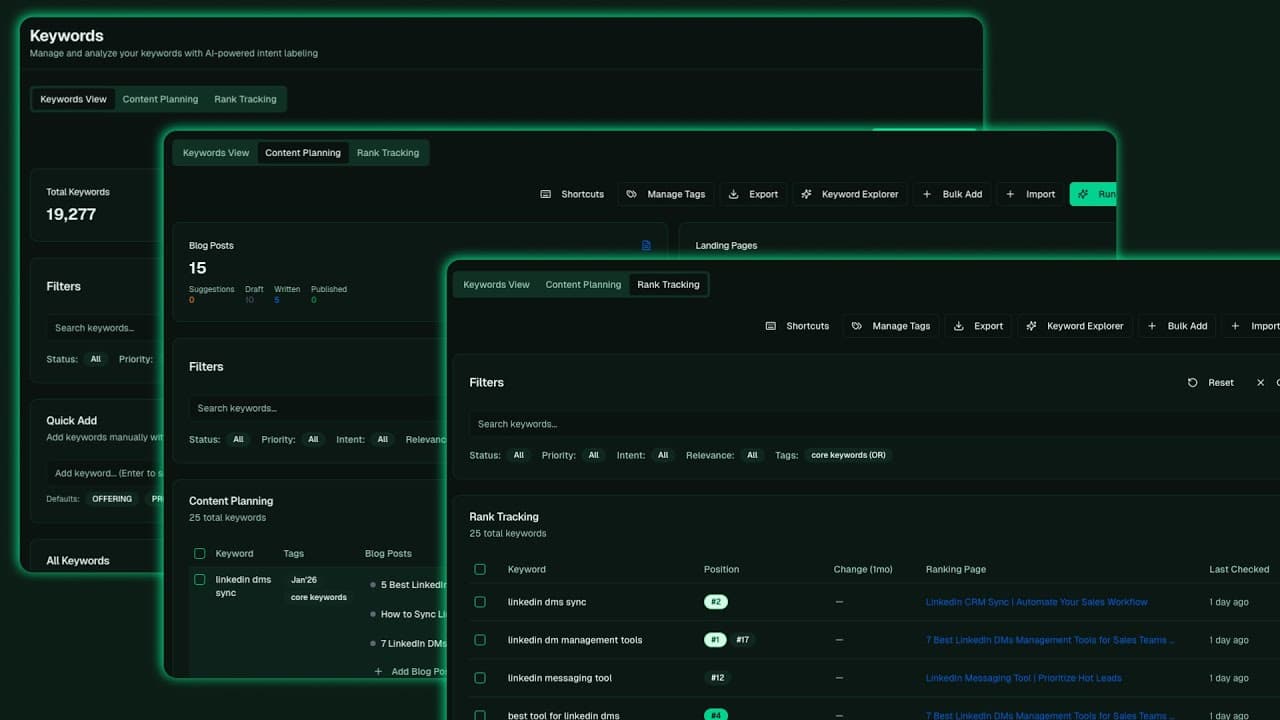
Task: Check linkedin dms sync row in Content Planning table
Action: [x=200, y=579]
